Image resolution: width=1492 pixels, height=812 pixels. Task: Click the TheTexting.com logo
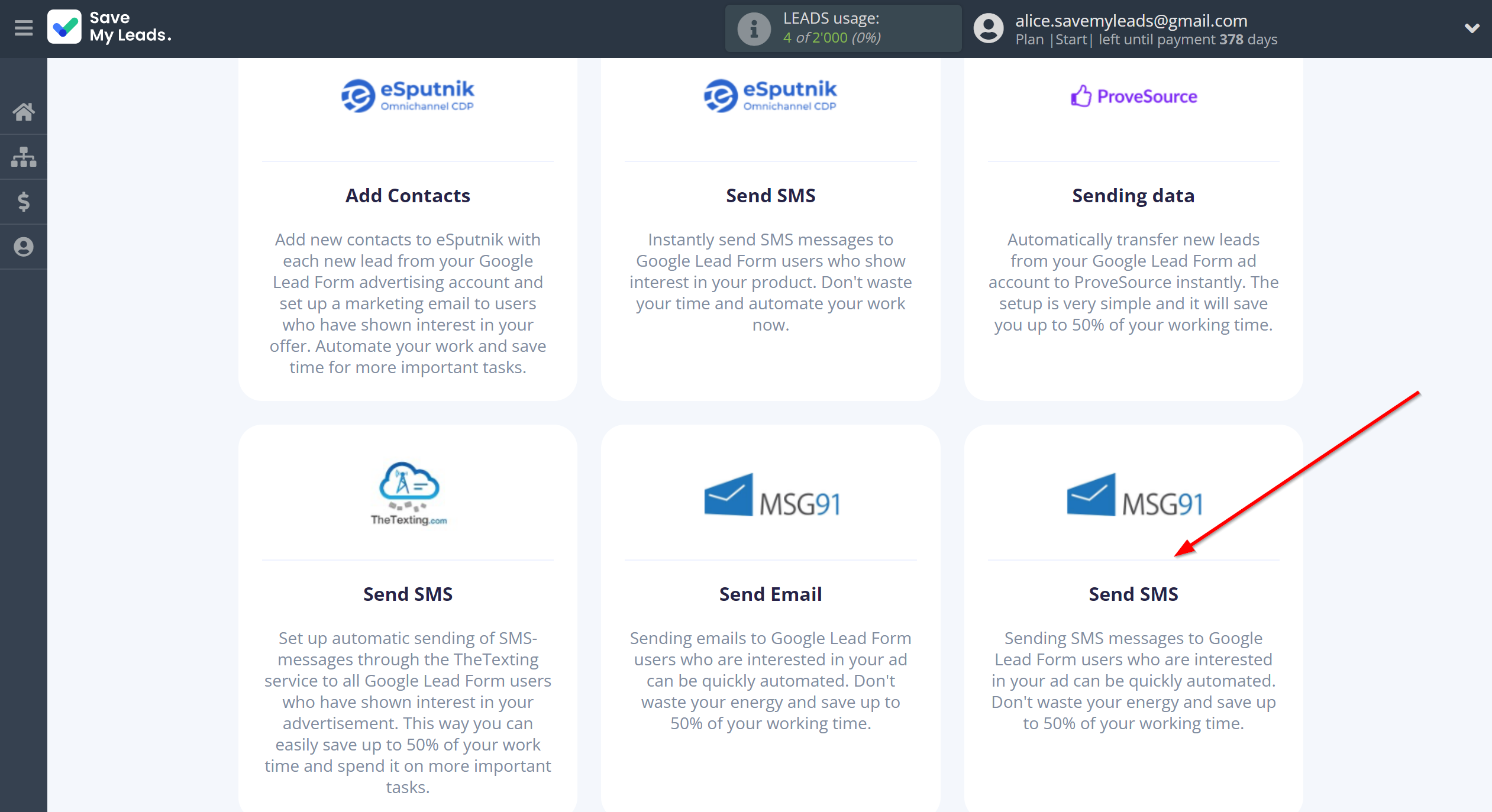(408, 494)
